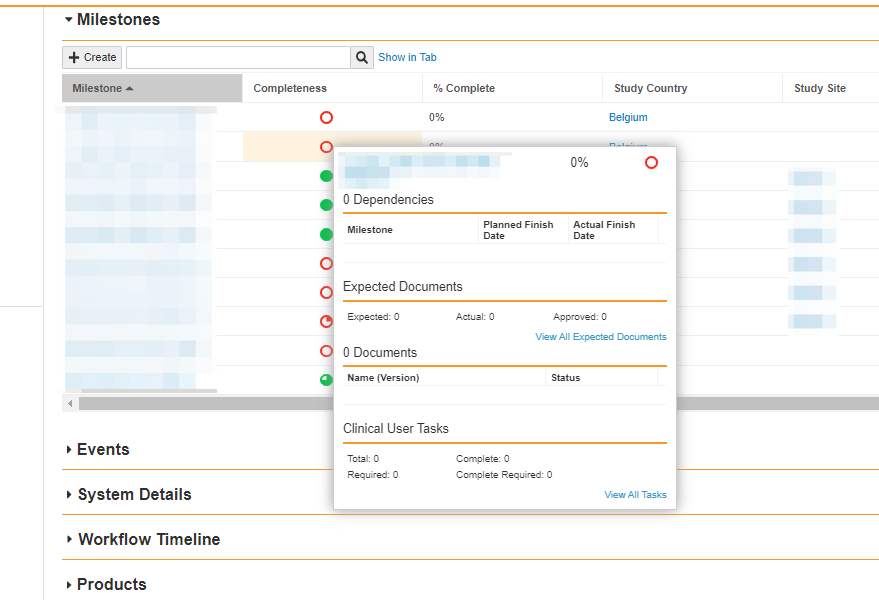Click the bottommost green completeness indicator
Screen dimensions: 879x600
[x=326, y=380]
